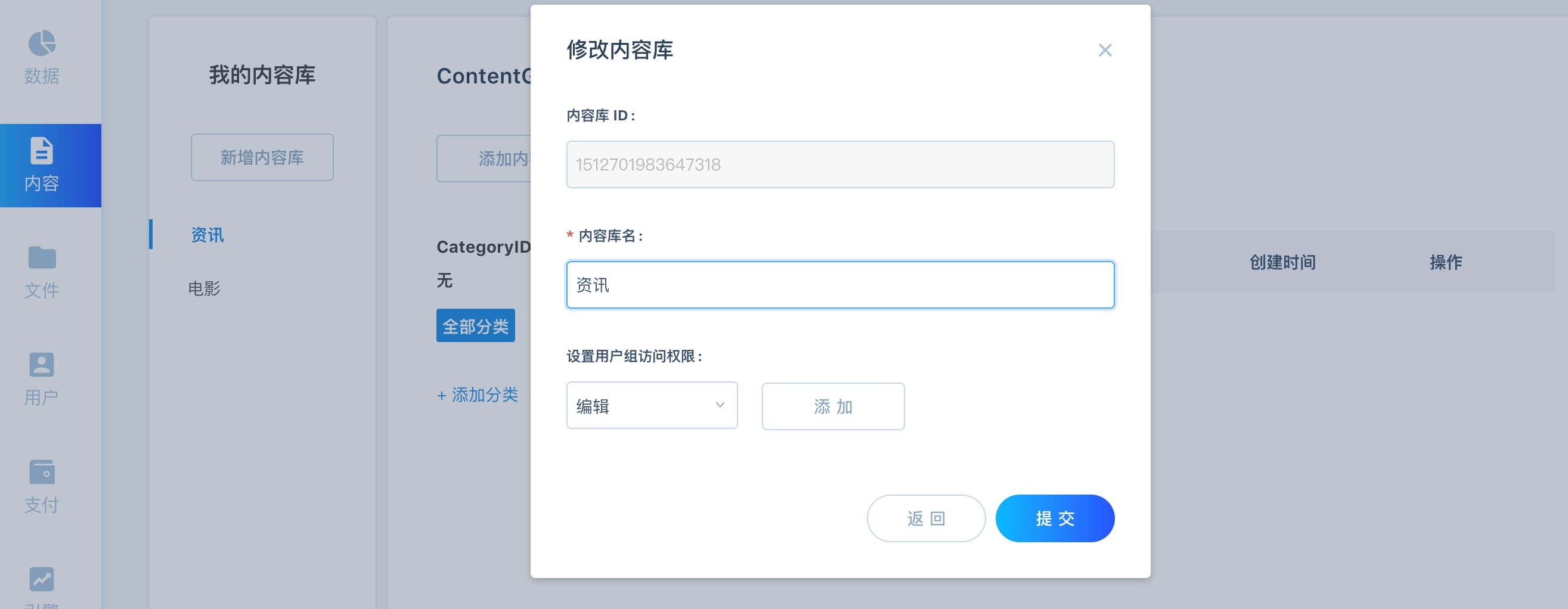
Task: Click the 创建时间 column header
Action: click(1282, 262)
